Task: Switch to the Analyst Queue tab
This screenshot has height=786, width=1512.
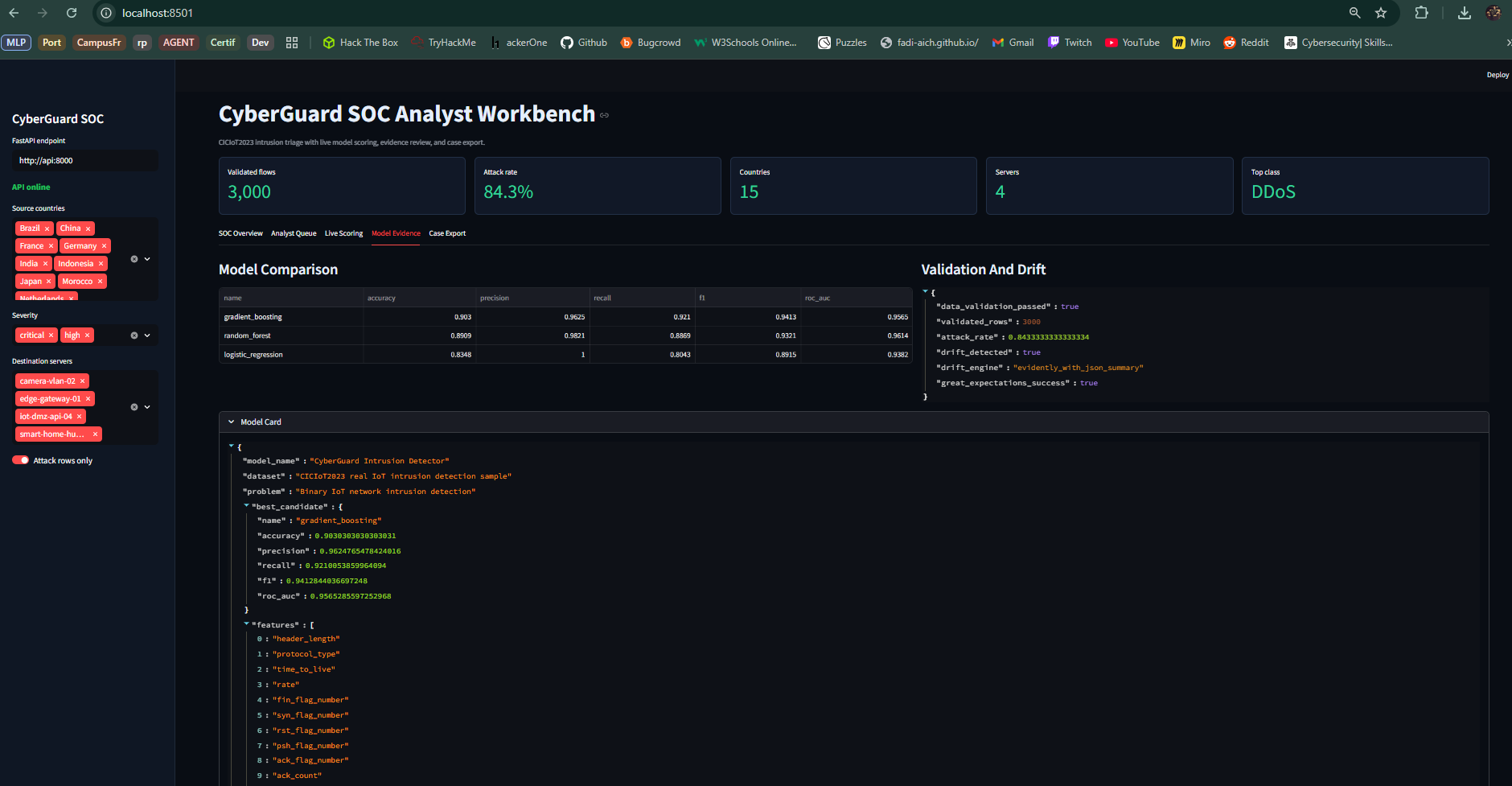Action: [x=294, y=233]
